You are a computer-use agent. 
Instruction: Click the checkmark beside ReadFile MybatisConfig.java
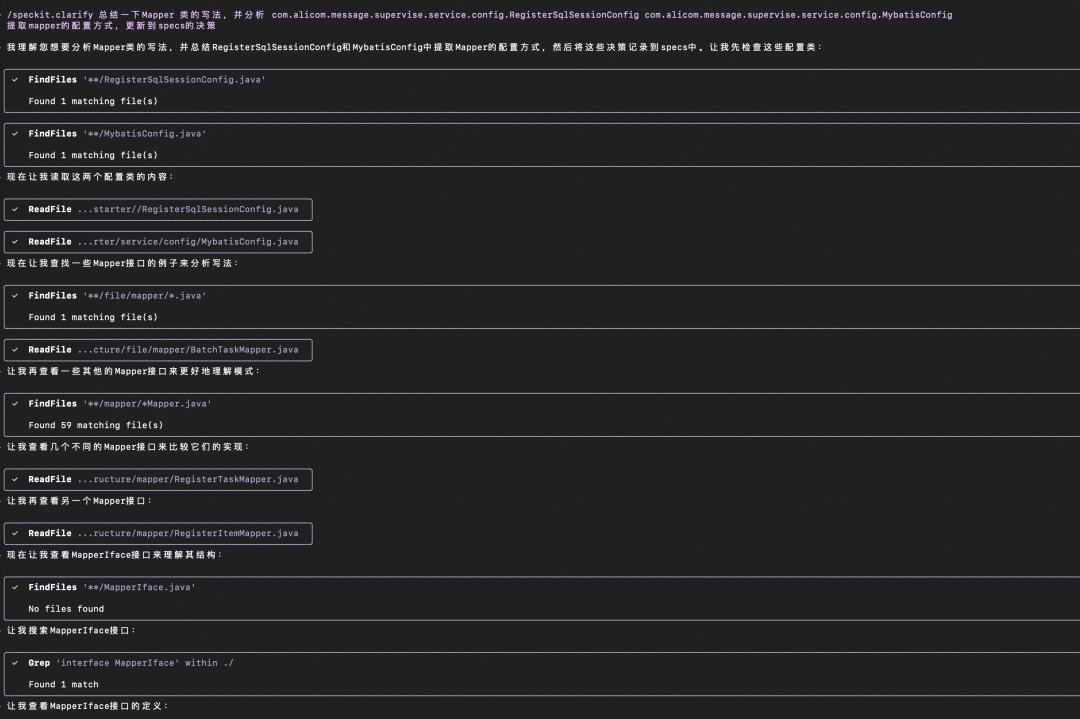pyautogui.click(x=15, y=242)
